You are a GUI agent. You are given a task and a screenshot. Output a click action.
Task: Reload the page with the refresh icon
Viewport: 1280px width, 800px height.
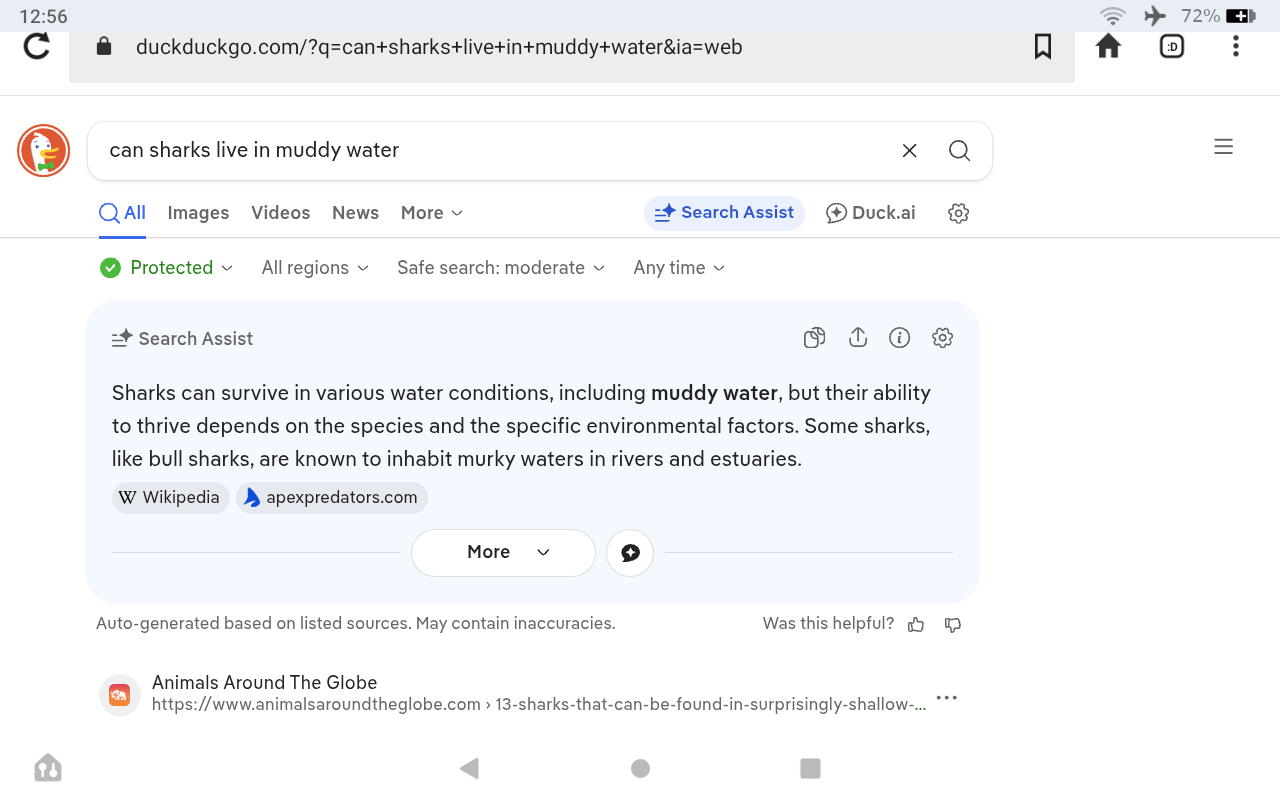tap(37, 46)
